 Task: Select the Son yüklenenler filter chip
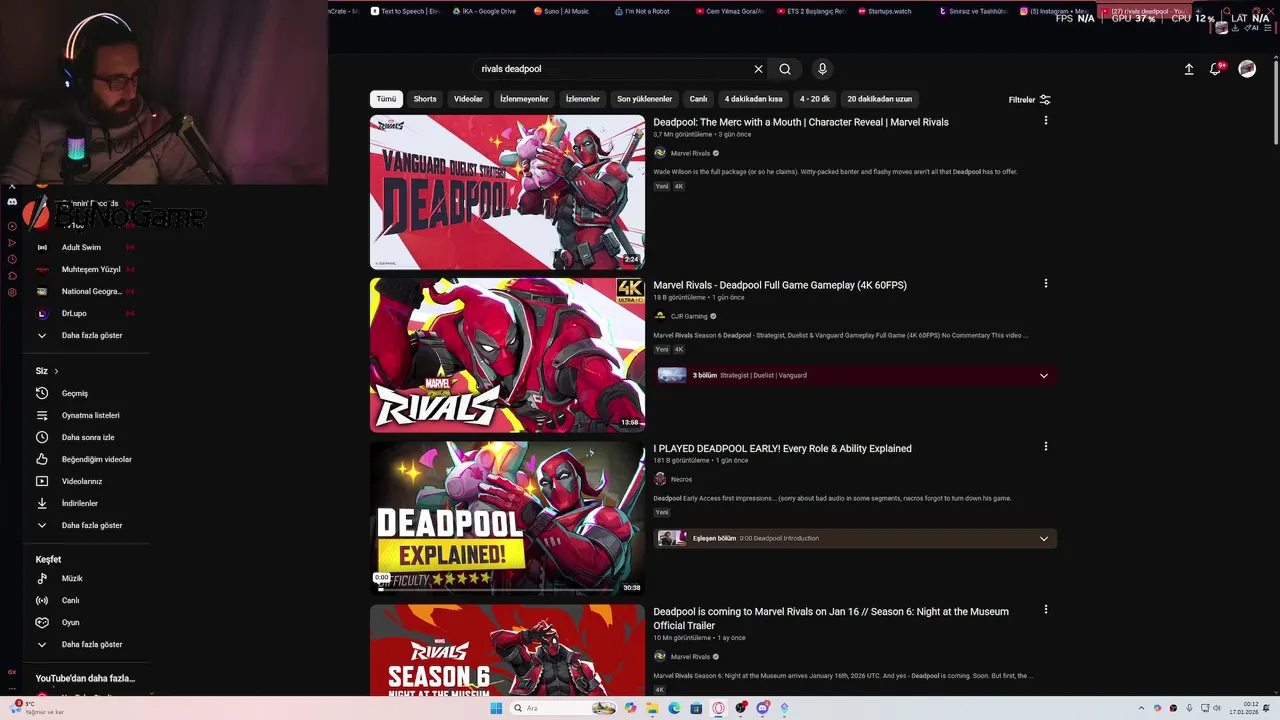644,99
